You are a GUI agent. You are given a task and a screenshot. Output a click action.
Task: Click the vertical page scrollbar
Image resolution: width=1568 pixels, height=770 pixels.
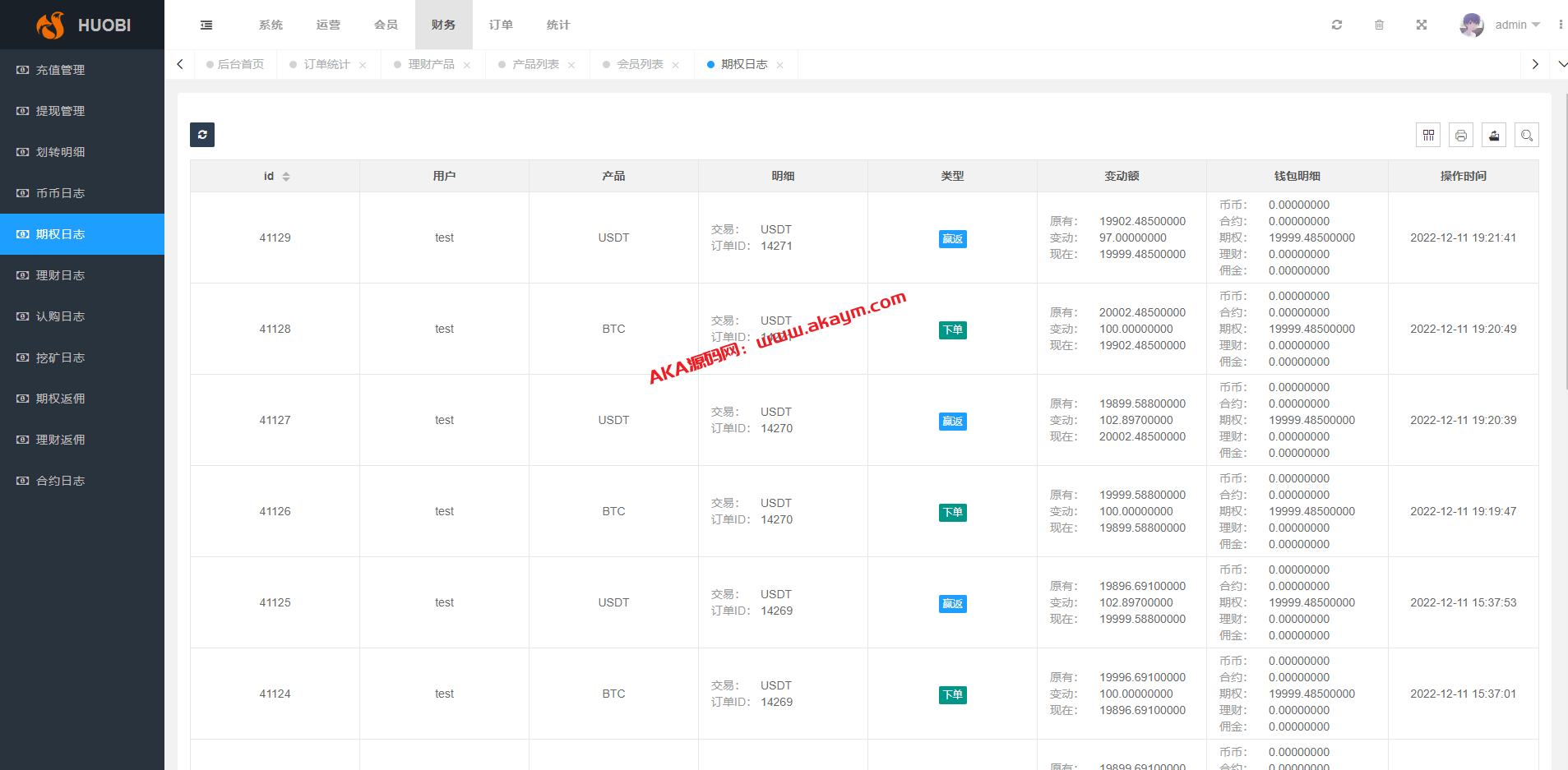click(x=1564, y=247)
